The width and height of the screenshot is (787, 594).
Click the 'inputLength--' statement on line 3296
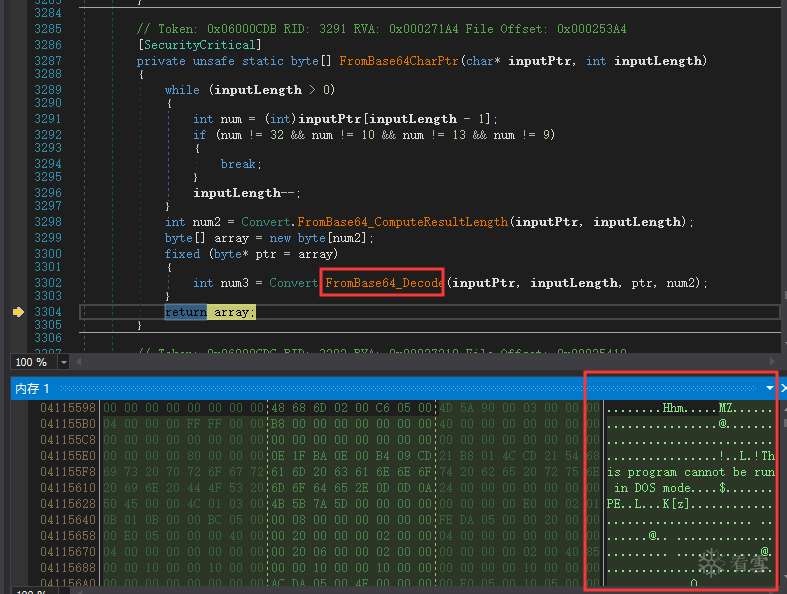(x=246, y=193)
